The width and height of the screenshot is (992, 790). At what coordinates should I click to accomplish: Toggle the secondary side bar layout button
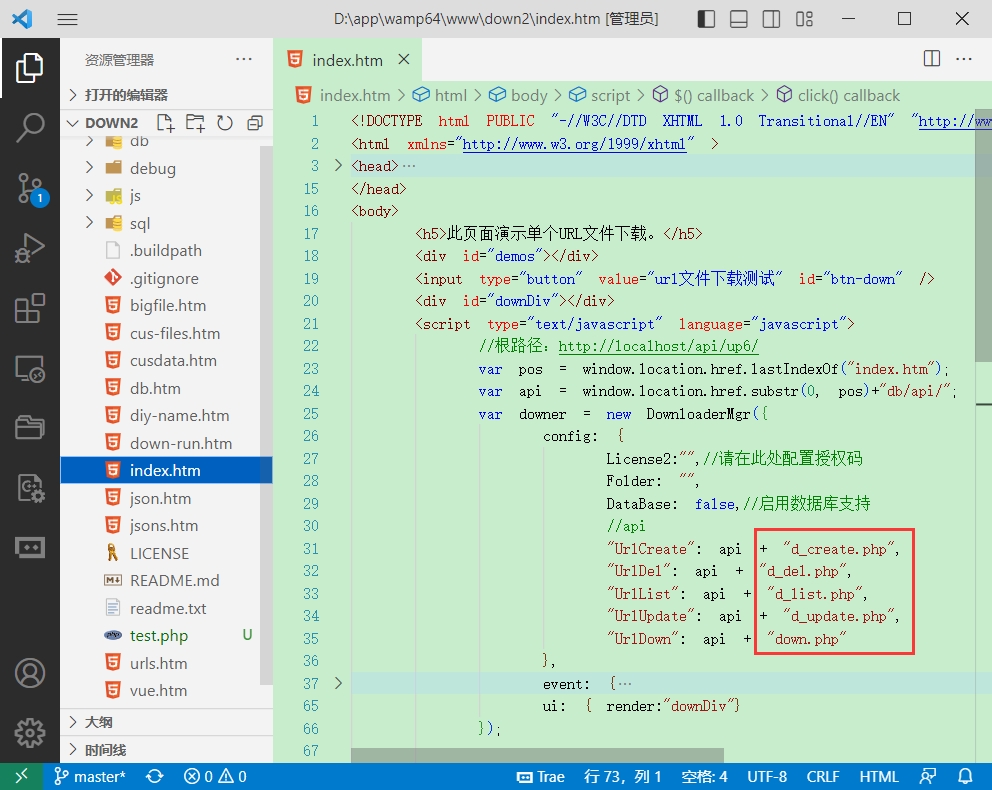(771, 19)
